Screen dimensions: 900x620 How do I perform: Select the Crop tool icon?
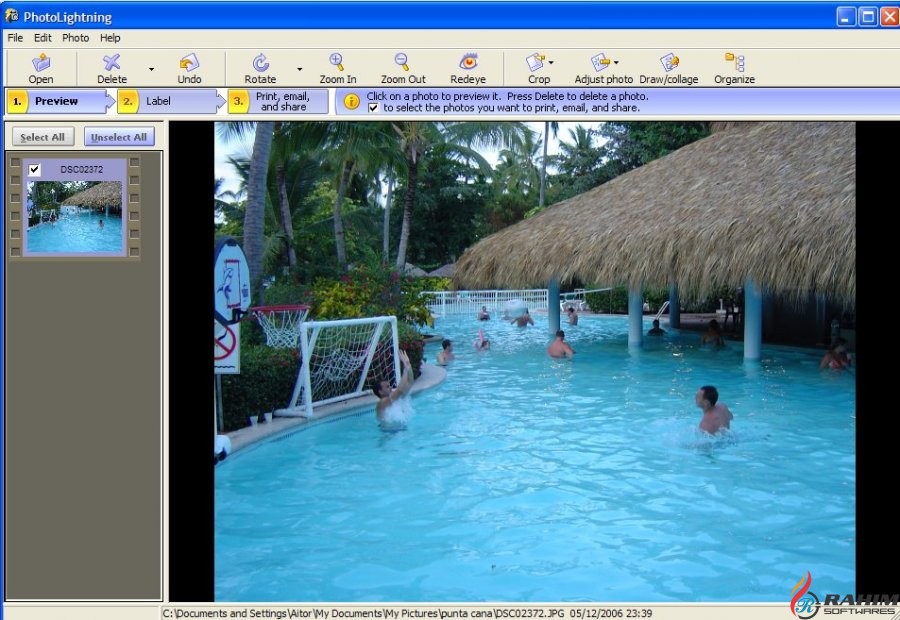point(536,62)
